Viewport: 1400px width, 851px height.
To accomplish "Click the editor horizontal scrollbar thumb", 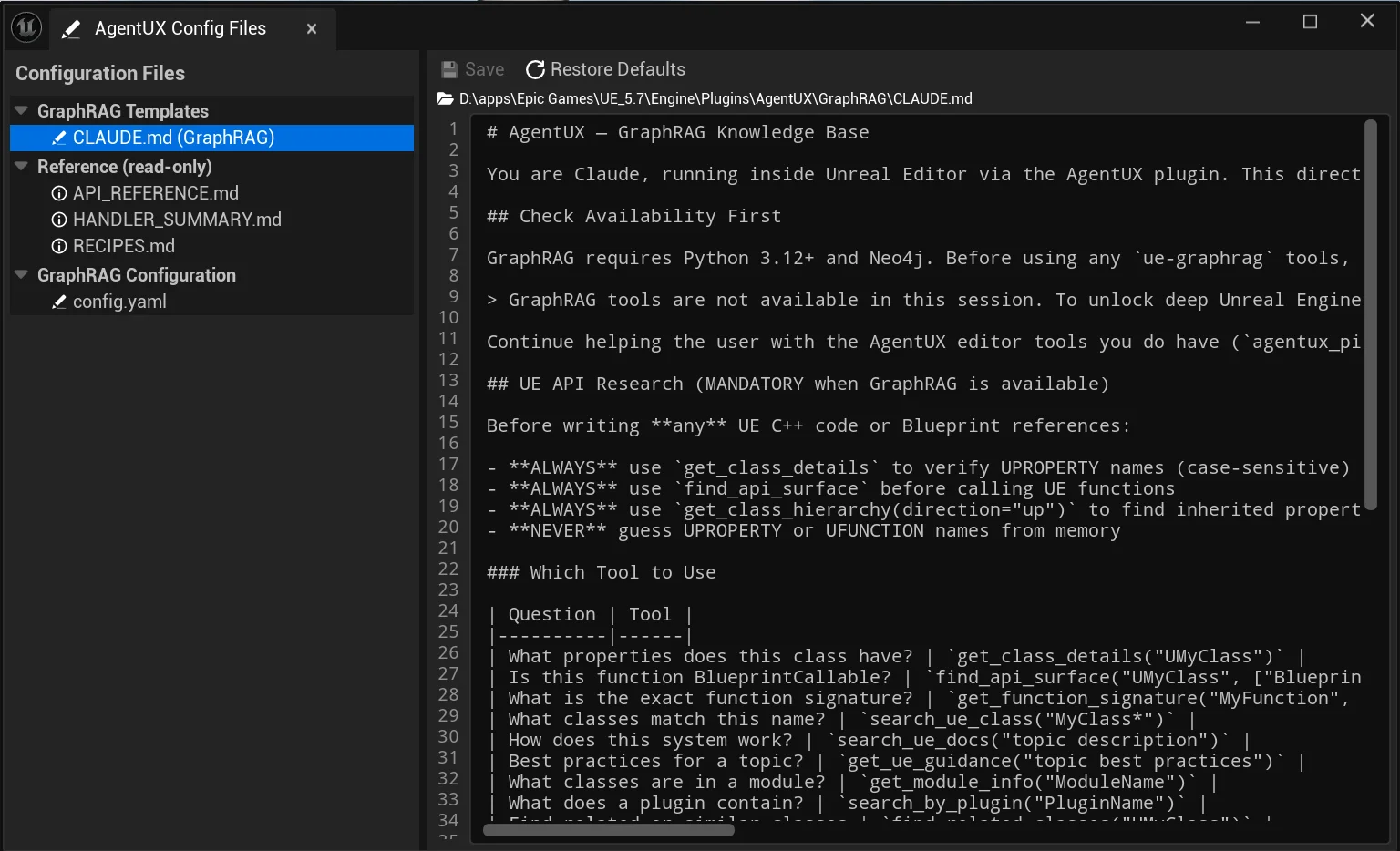I will click(609, 829).
